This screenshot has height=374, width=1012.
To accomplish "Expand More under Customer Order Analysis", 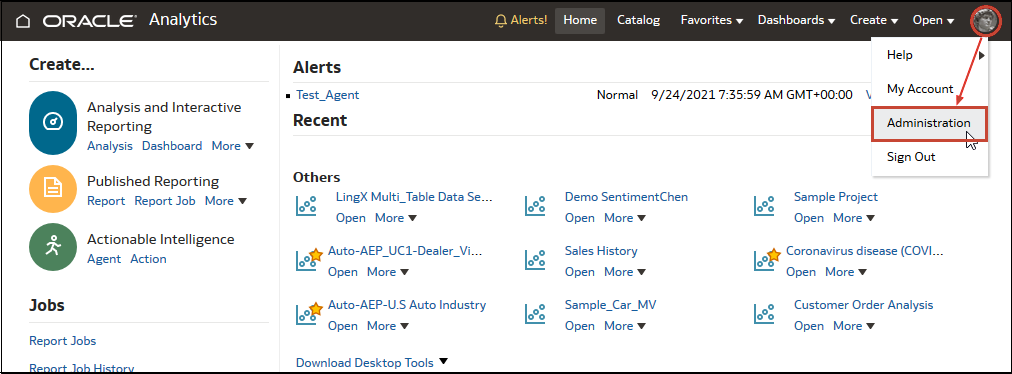I will [x=855, y=326].
